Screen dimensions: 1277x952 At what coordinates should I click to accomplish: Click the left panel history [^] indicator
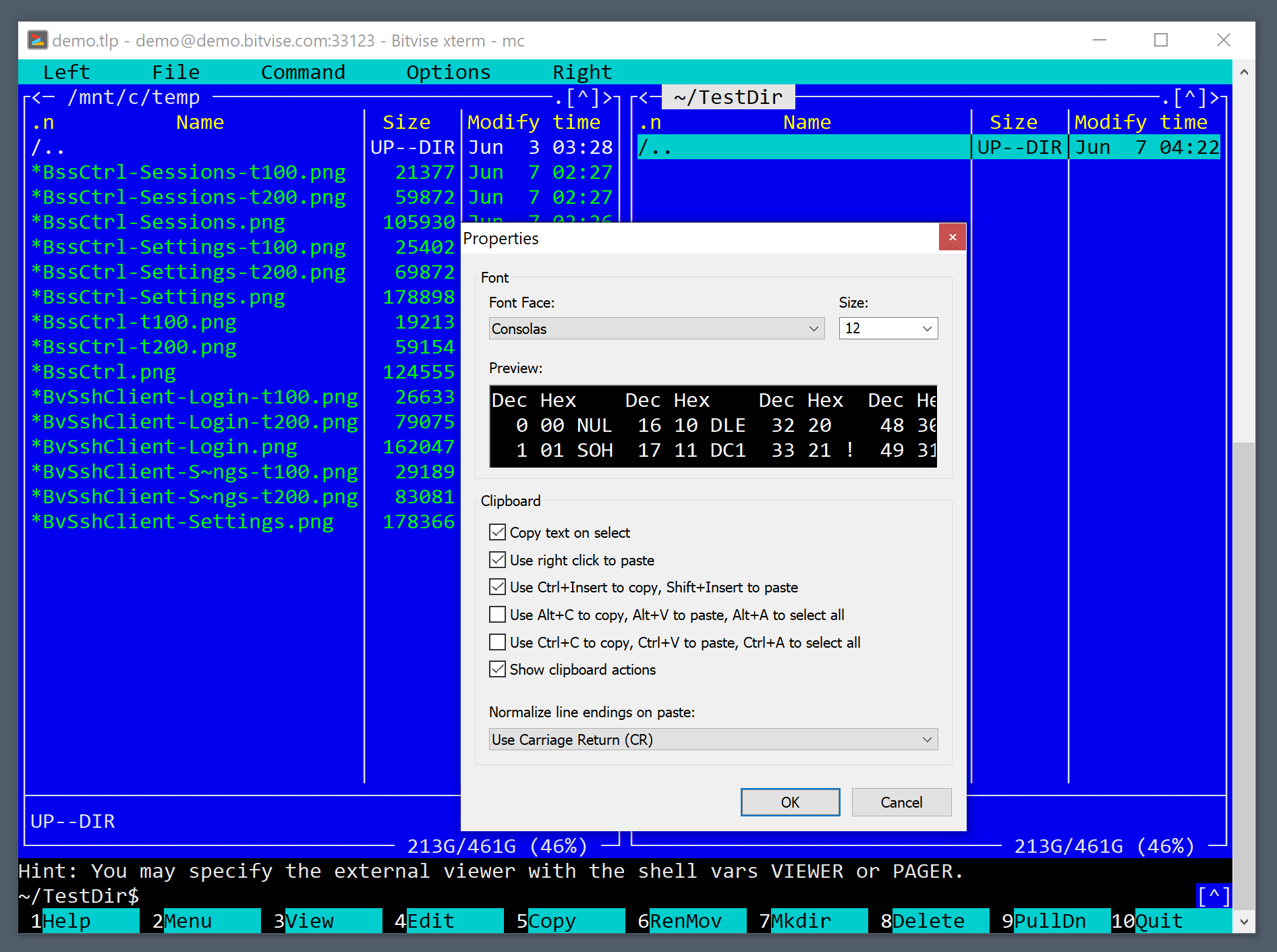pyautogui.click(x=584, y=98)
